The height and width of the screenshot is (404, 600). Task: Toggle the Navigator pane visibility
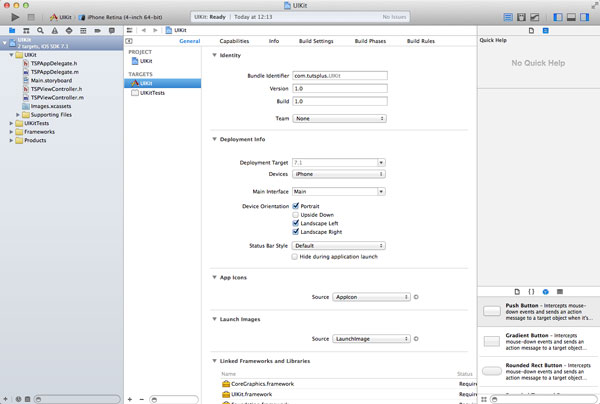click(558, 17)
